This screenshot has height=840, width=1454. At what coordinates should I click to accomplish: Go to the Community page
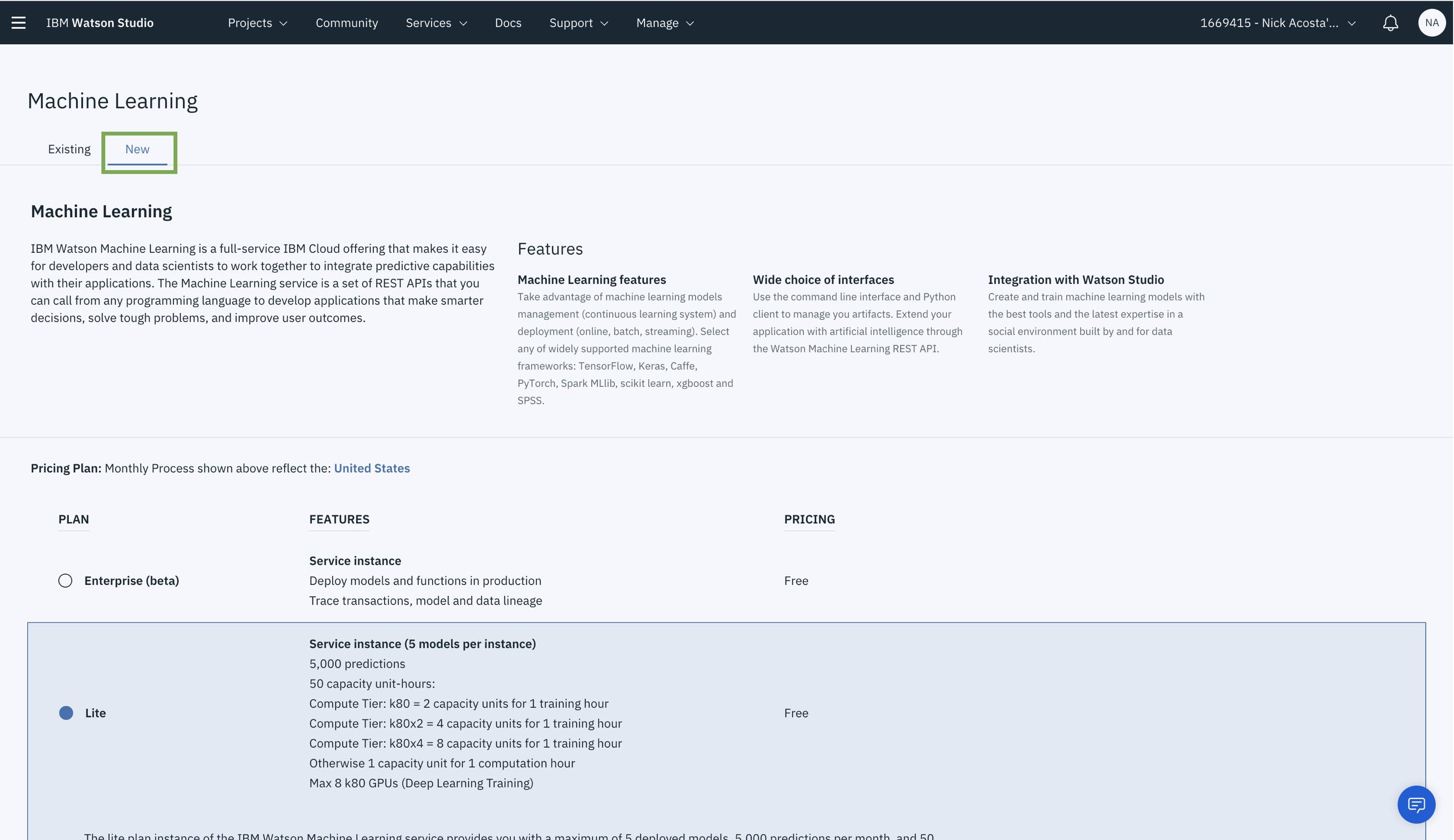347,23
